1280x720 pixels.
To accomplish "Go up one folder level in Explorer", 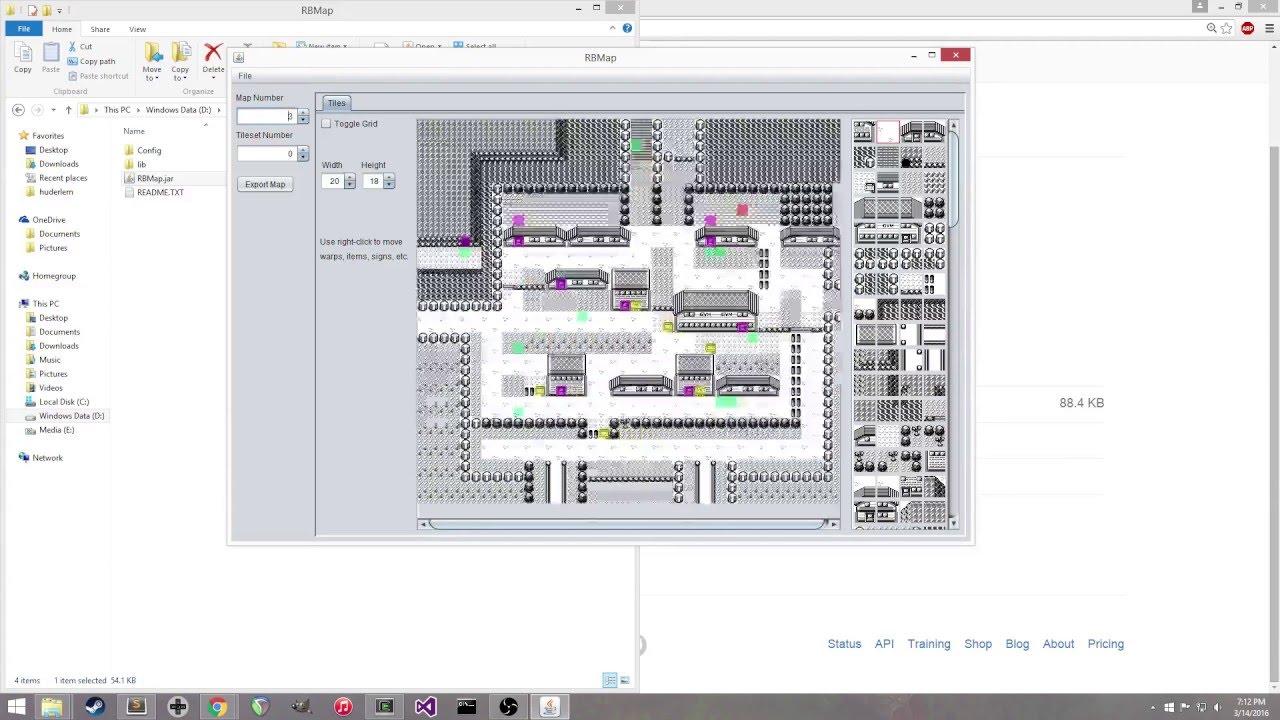I will click(x=68, y=110).
